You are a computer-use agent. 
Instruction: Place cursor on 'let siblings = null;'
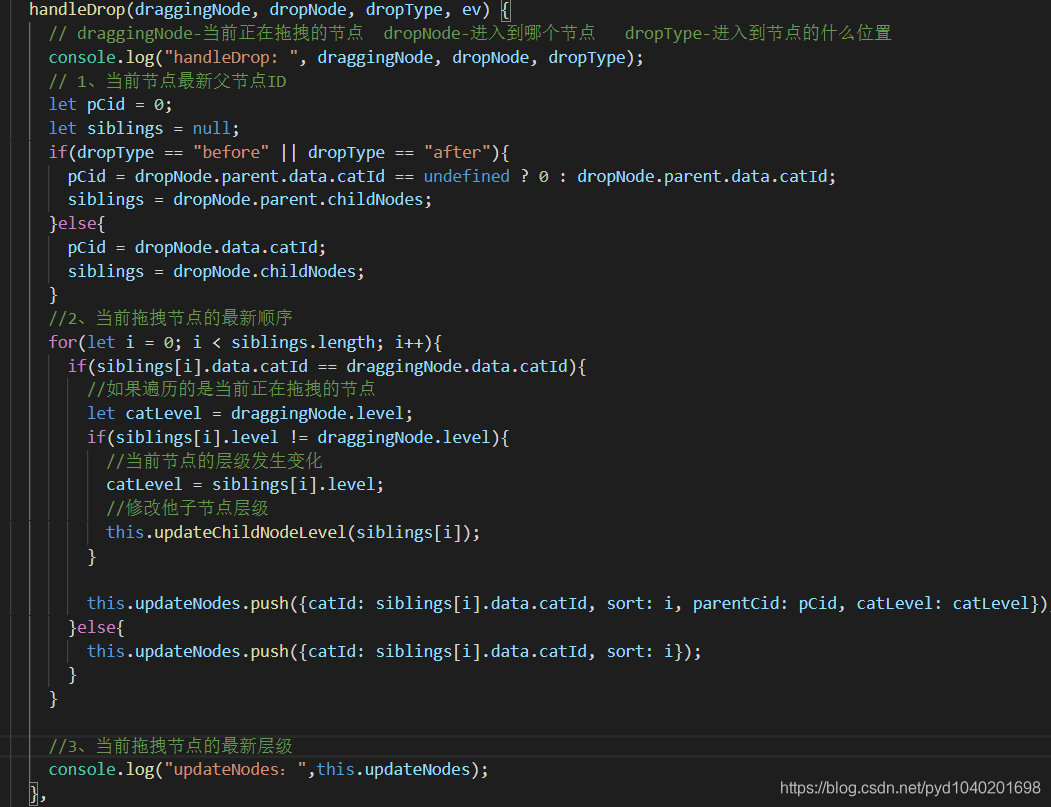tap(144, 129)
